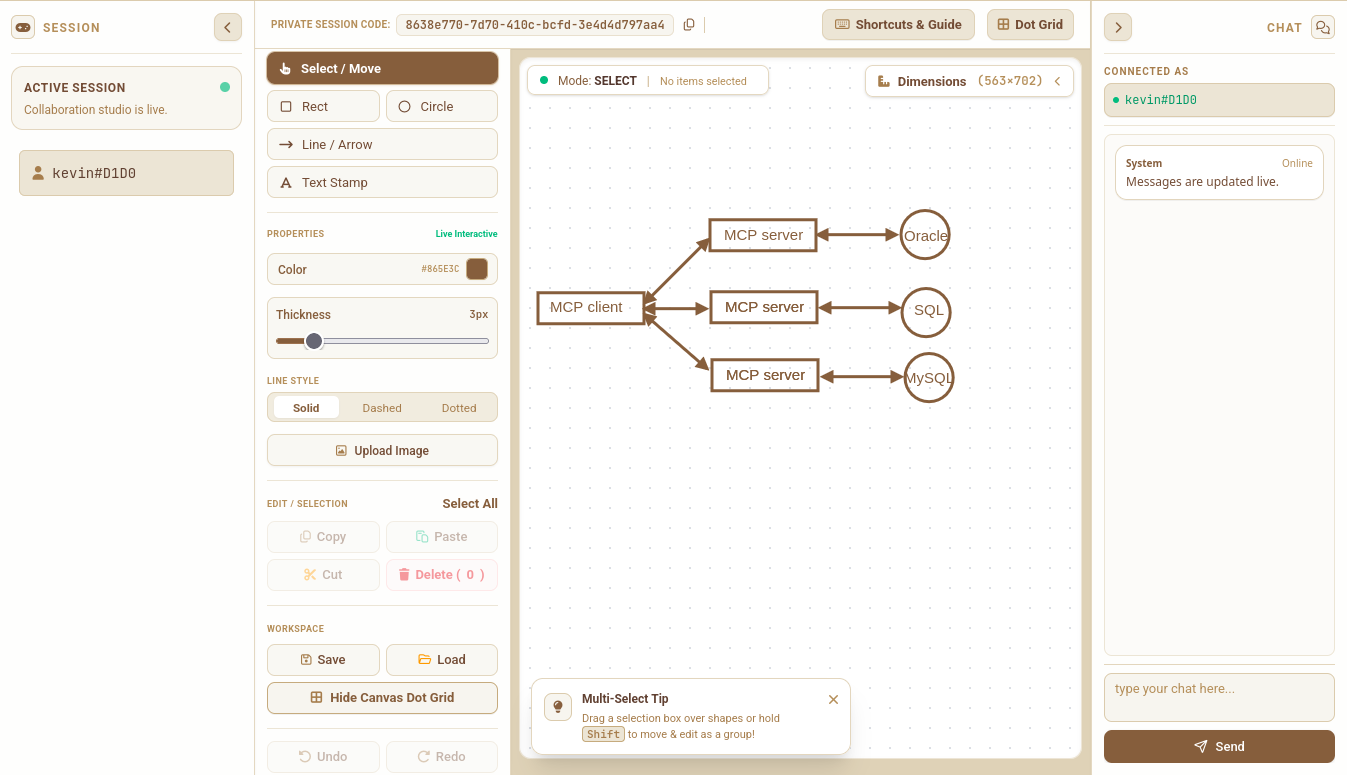Activate the Select / Move tool

pos(382,68)
